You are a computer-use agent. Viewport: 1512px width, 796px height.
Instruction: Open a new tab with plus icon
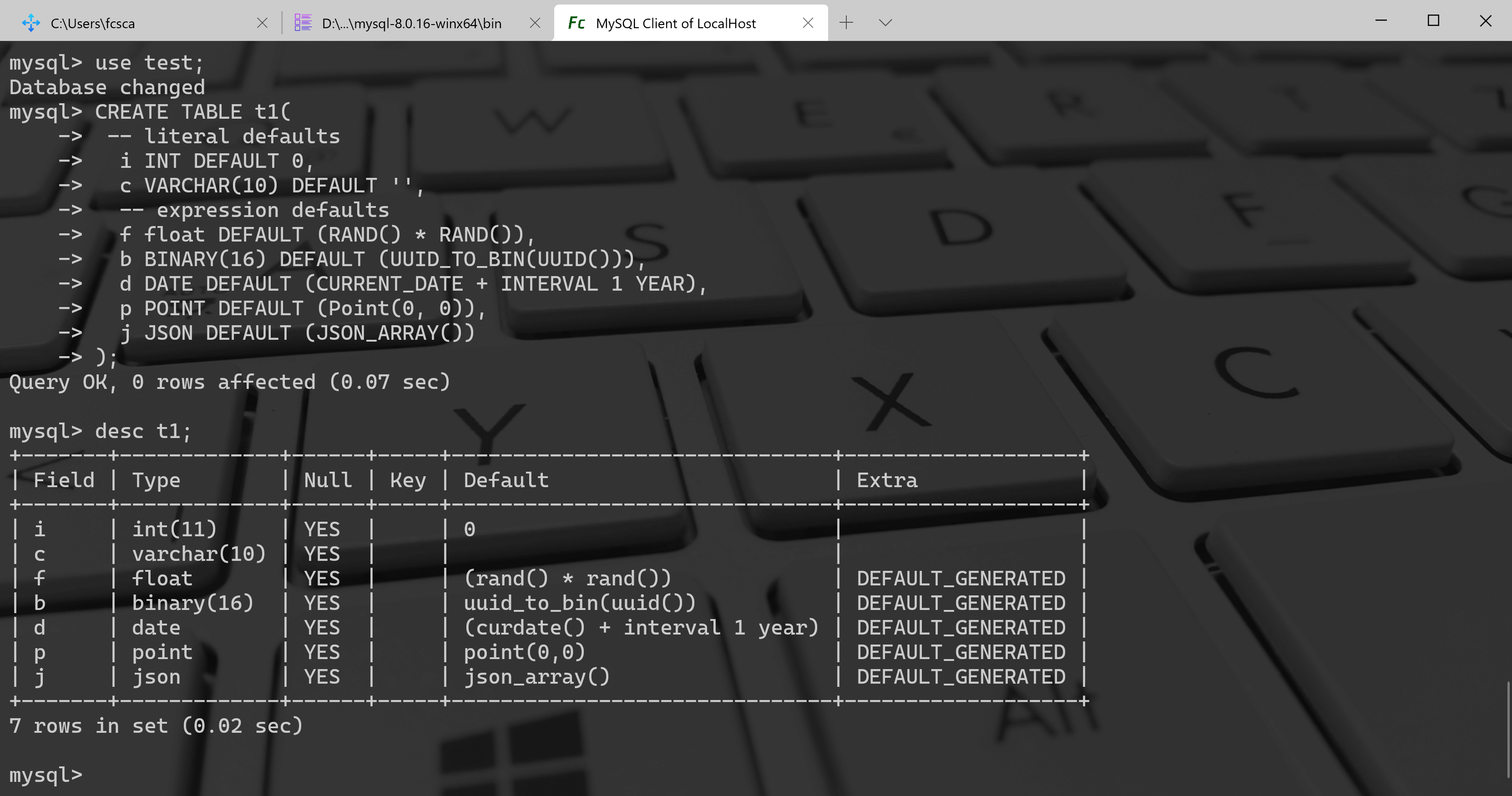(846, 23)
